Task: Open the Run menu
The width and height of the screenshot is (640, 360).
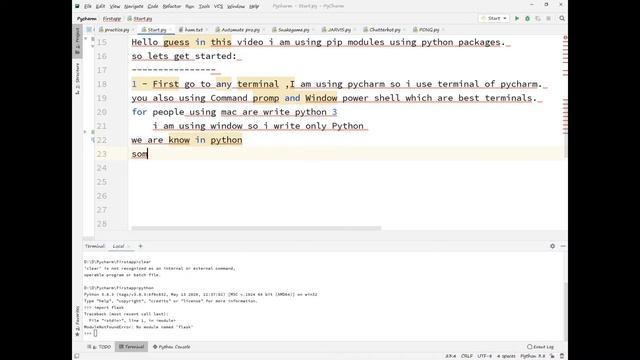Action: 190,6
